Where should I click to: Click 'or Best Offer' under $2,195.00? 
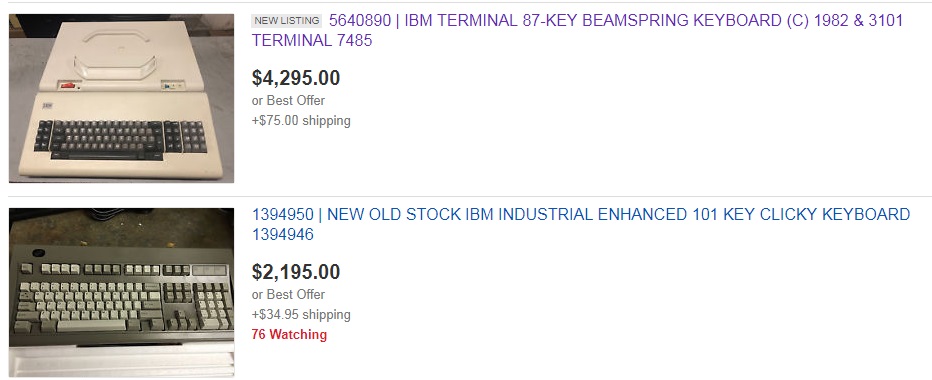(288, 294)
